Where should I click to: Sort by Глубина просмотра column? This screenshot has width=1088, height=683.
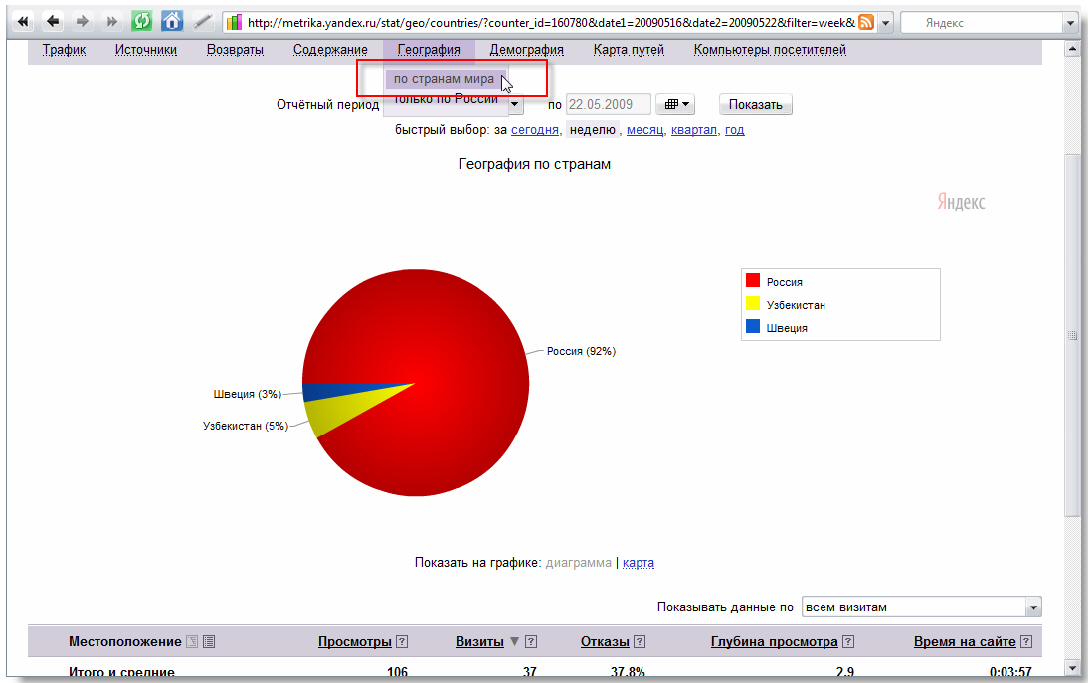pos(774,642)
